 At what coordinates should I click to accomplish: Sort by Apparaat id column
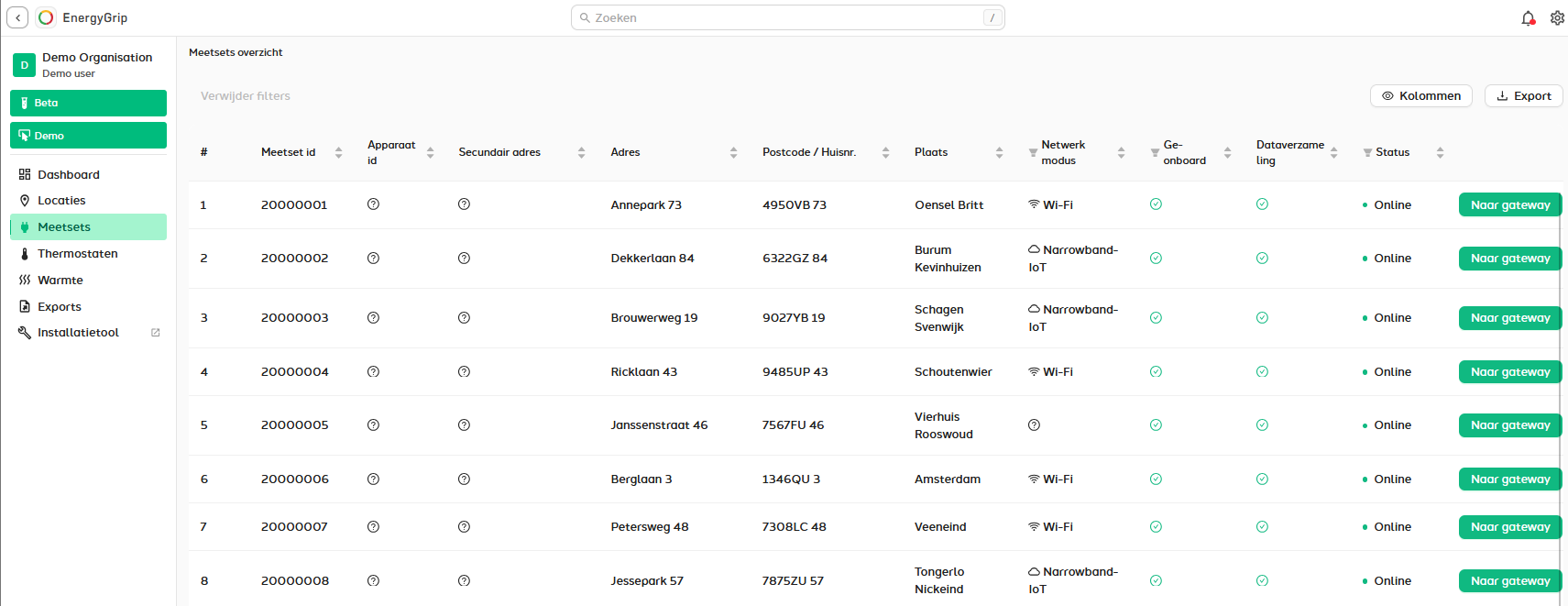(430, 152)
